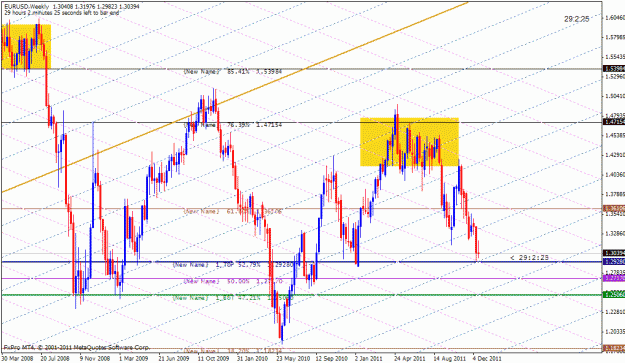The width and height of the screenshot is (625, 363).
Task: Click the '14 Aug 2011' date on time axis
Action: point(450,359)
